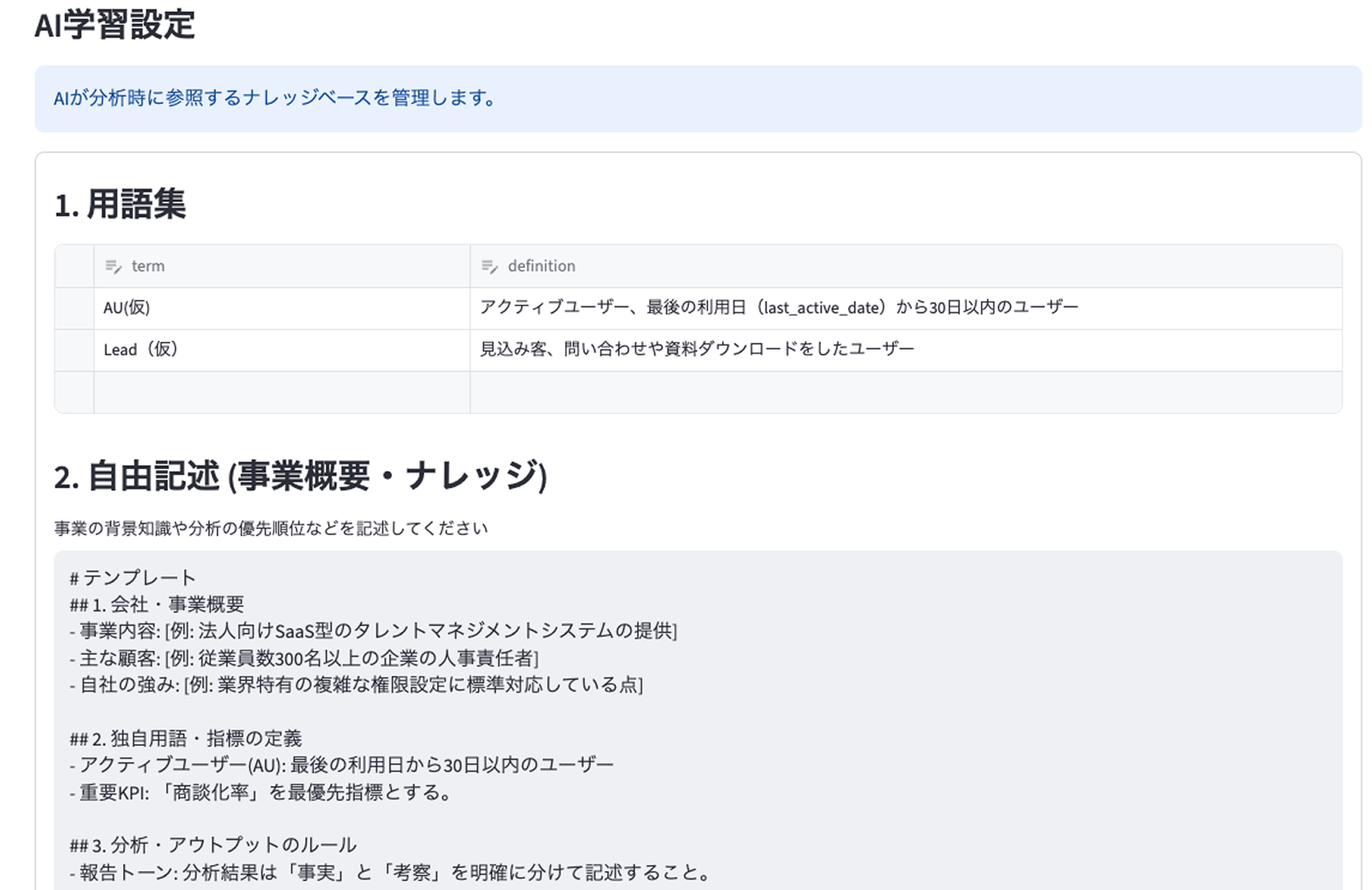Image resolution: width=1372 pixels, height=890 pixels.
Task: Select the term column header
Action: pyautogui.click(x=282, y=266)
